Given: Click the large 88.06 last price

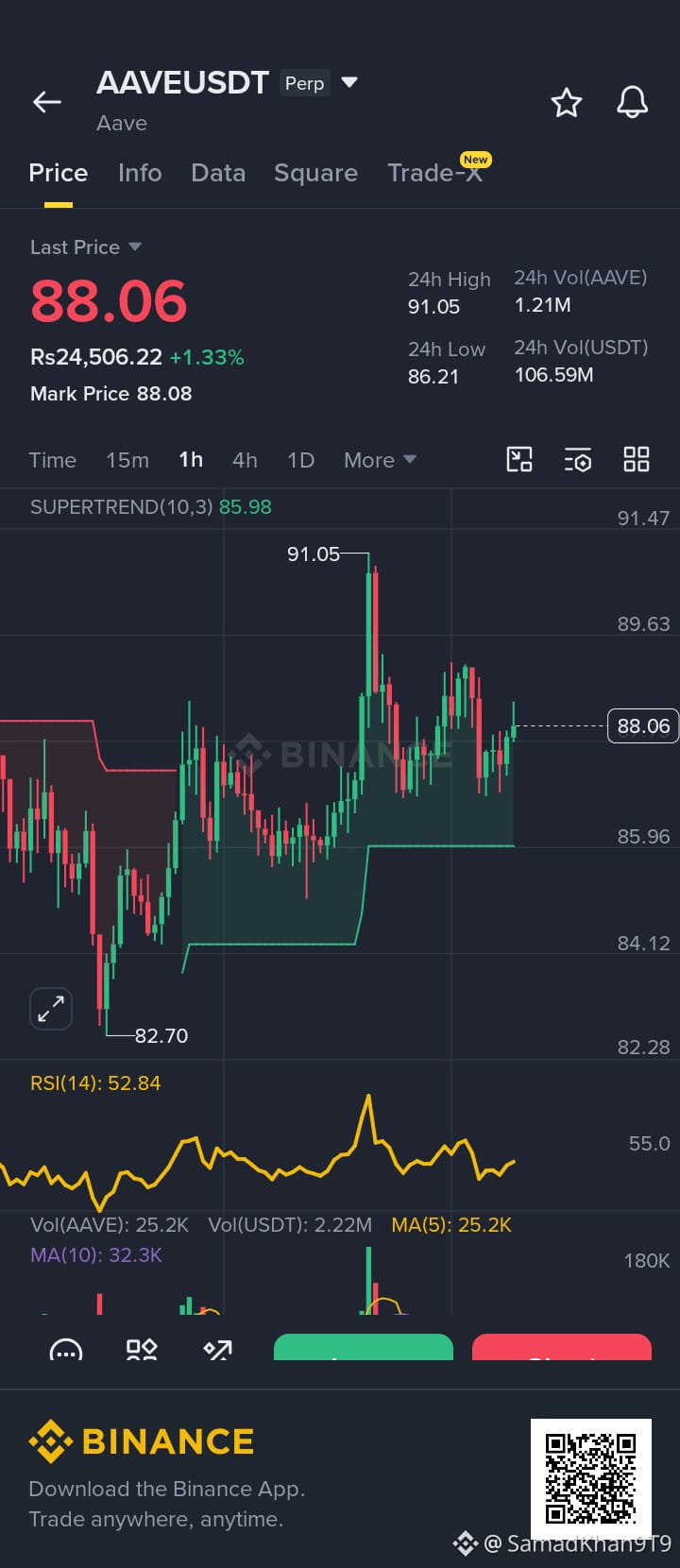Looking at the screenshot, I should tap(109, 301).
